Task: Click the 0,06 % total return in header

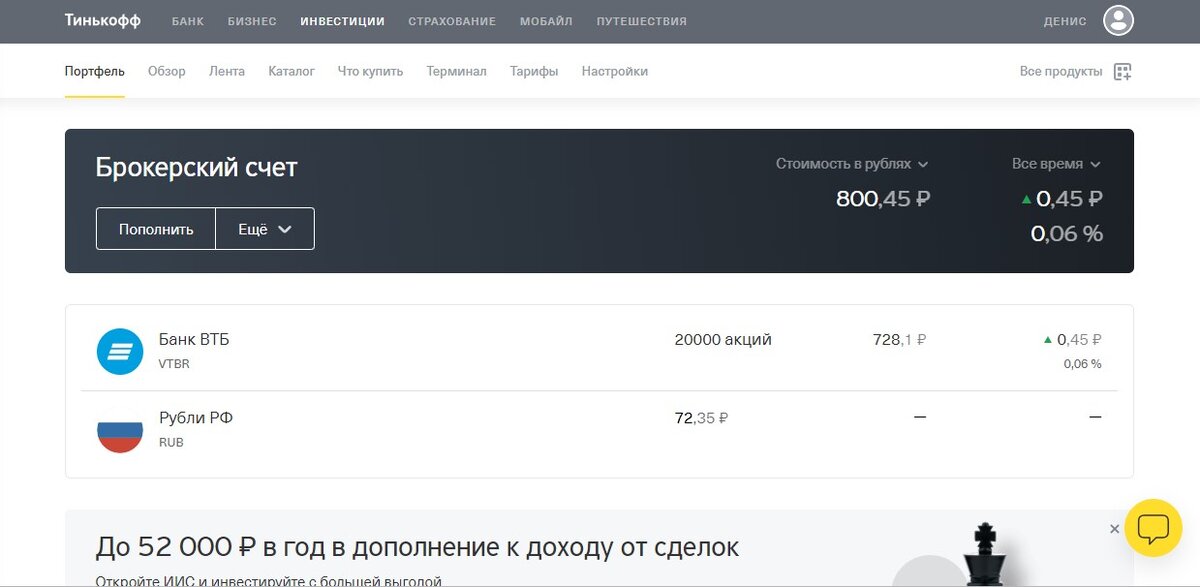Action: click(1067, 234)
